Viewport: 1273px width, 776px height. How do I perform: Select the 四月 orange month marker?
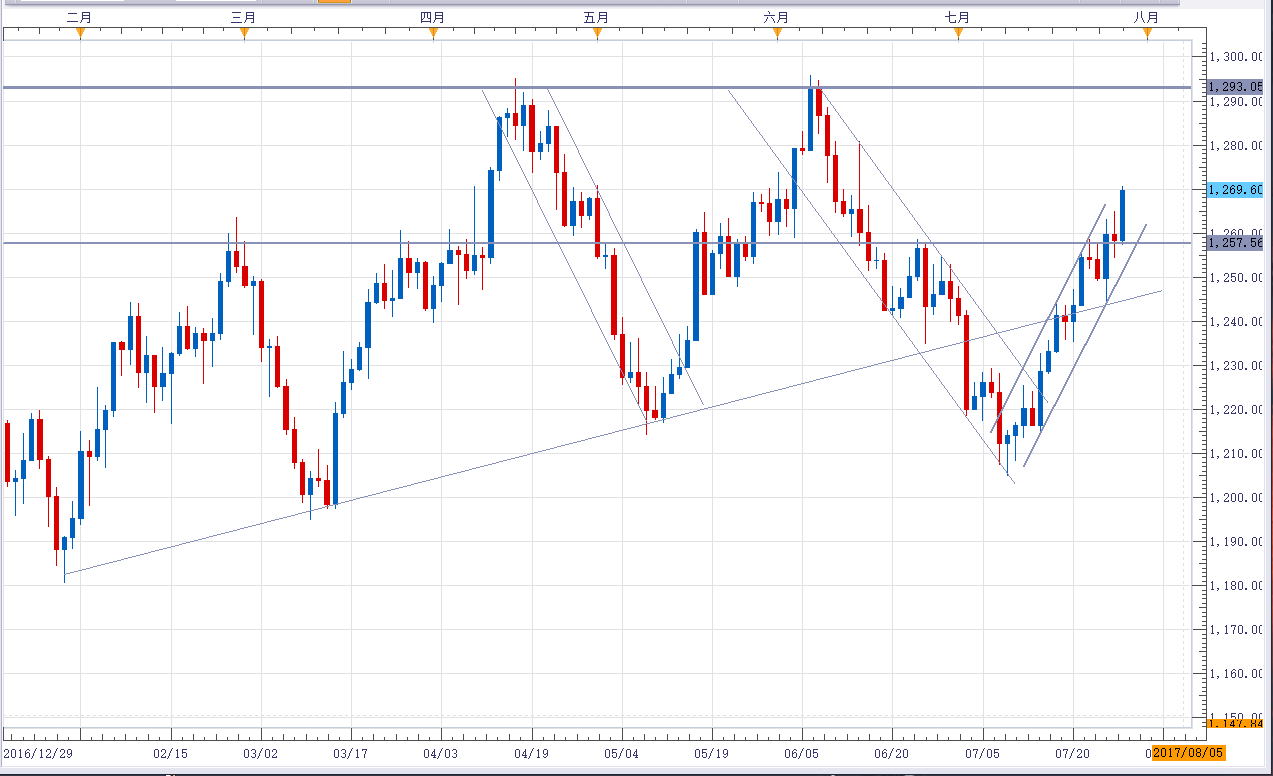click(x=433, y=34)
